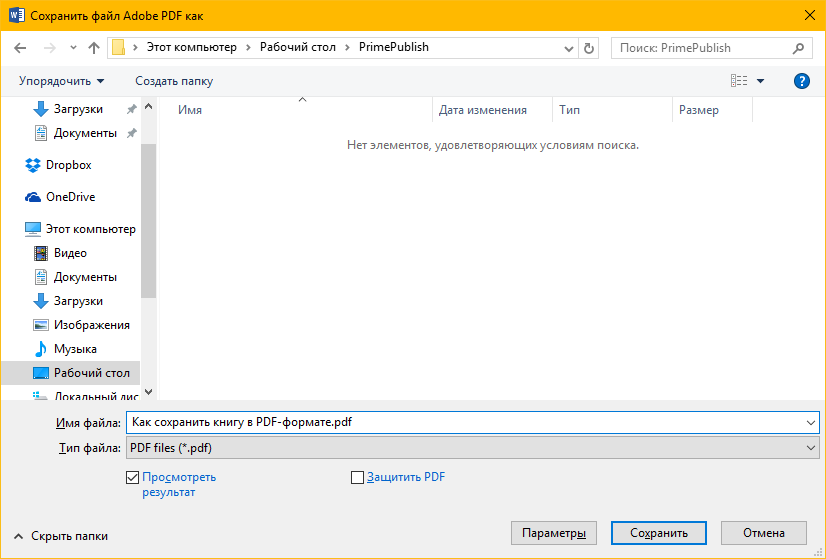This screenshot has width=826, height=559.
Task: Click pin icon next to pinned Документы
Action: click(131, 133)
